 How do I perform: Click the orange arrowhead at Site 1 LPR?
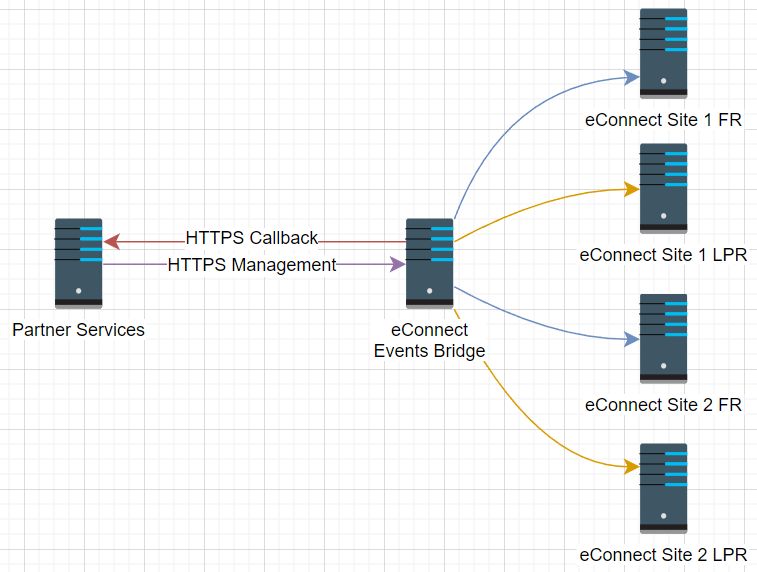[631, 189]
